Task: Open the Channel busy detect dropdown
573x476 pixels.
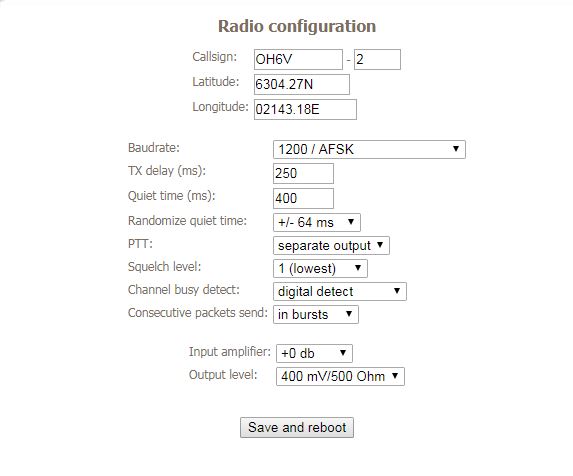Action: tap(339, 292)
